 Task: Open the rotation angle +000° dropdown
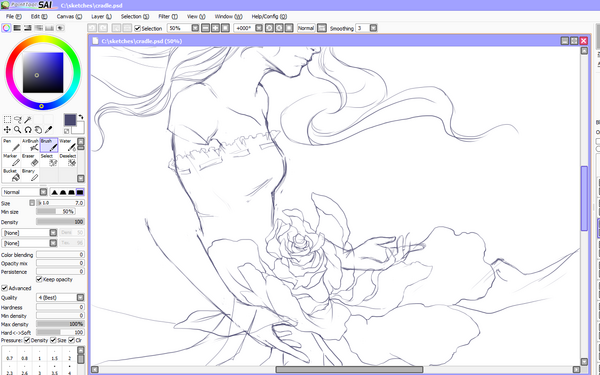tap(259, 28)
